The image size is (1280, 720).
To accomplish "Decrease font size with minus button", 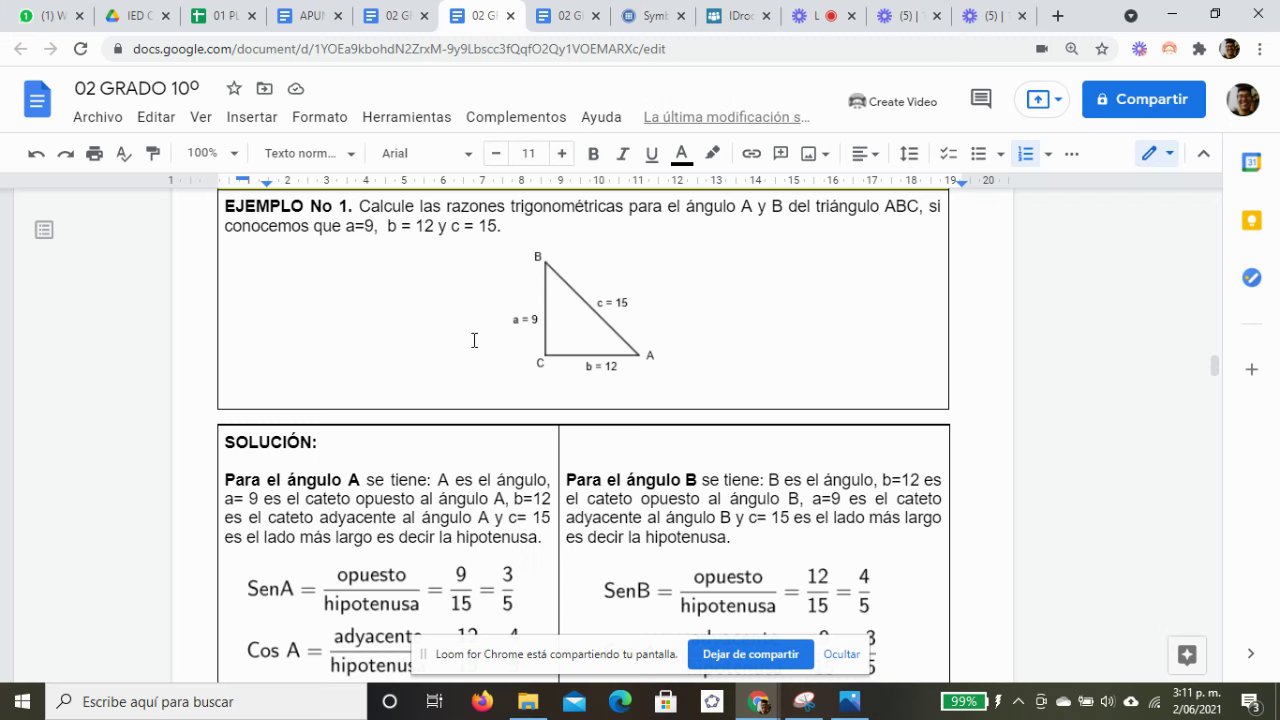I will tap(495, 153).
